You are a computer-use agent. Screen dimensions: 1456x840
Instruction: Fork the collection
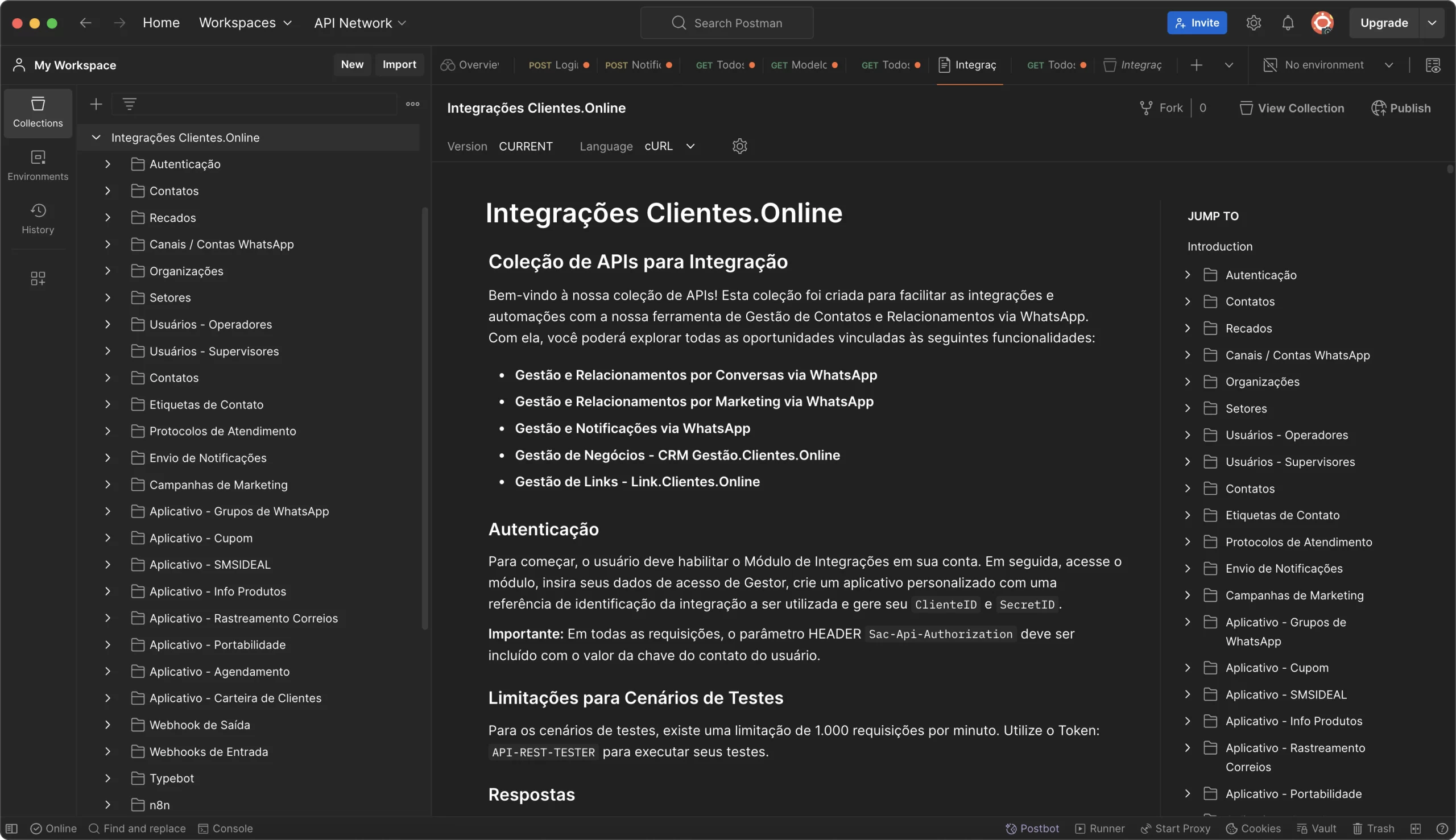click(1161, 108)
